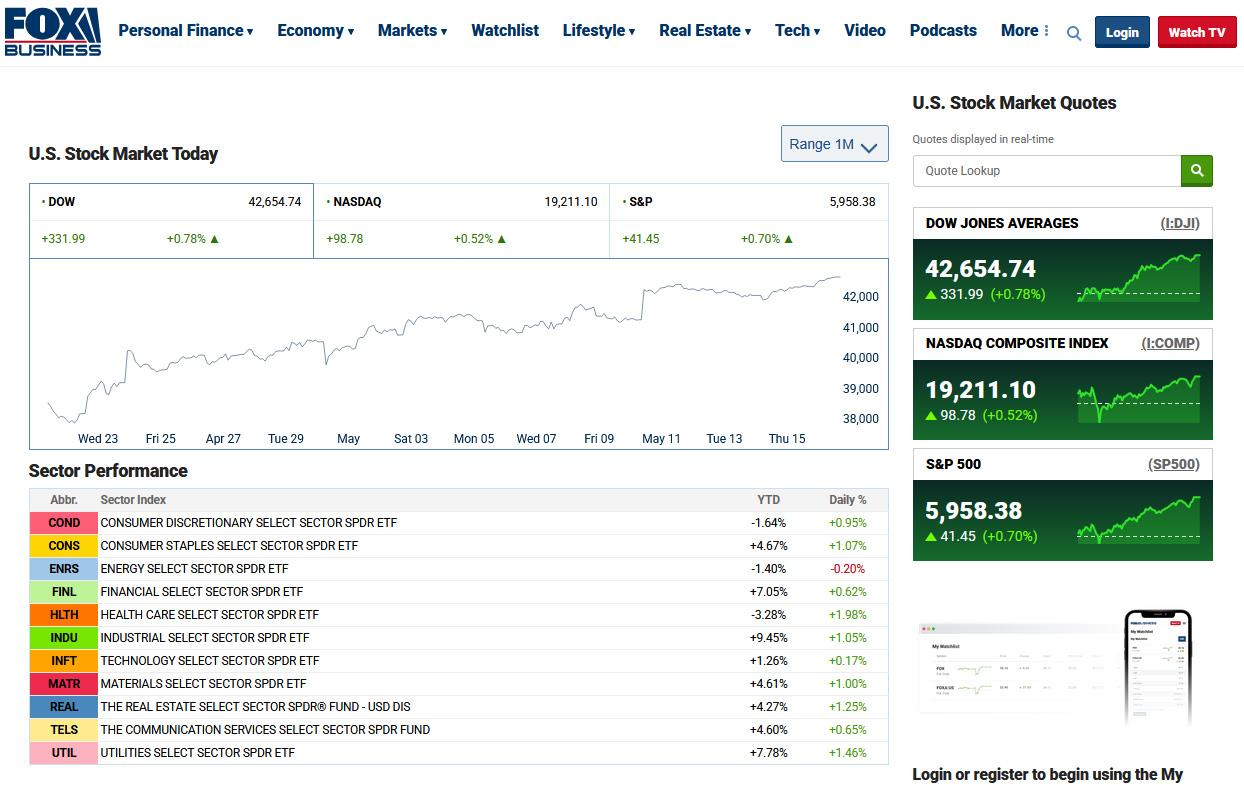Open Industrial Select Sector SPDR ETF

[205, 638]
